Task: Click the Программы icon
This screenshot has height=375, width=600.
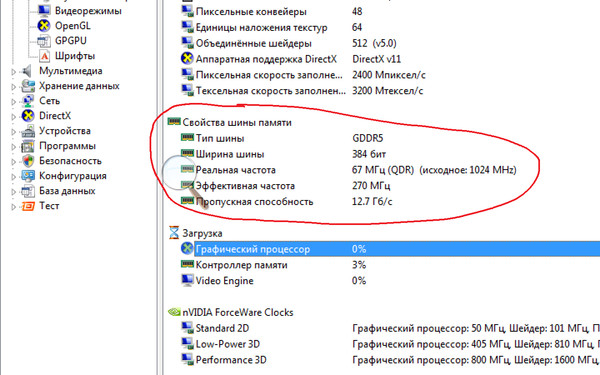Action: pos(28,146)
